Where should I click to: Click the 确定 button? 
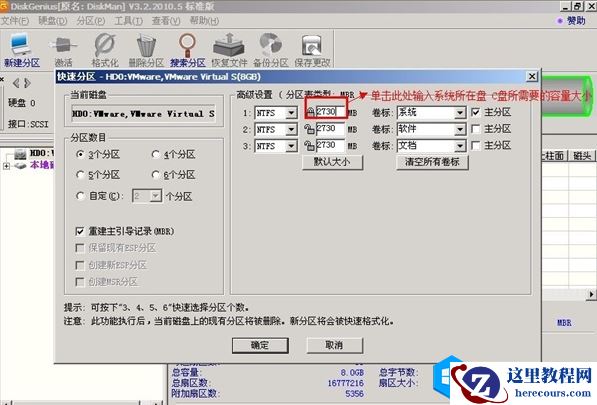(x=260, y=345)
